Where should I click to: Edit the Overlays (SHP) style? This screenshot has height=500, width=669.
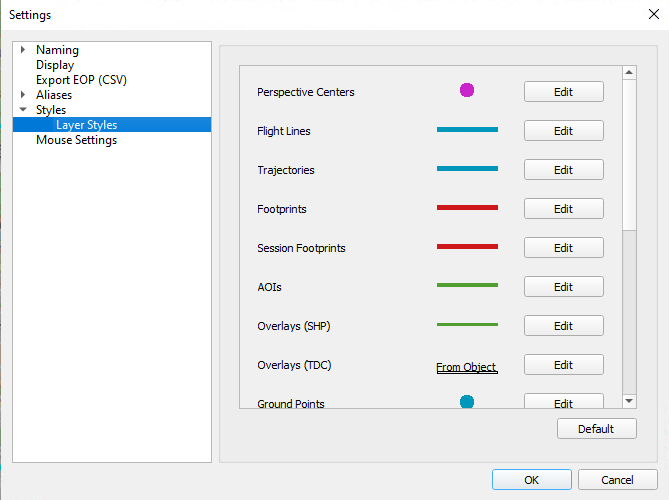[563, 326]
